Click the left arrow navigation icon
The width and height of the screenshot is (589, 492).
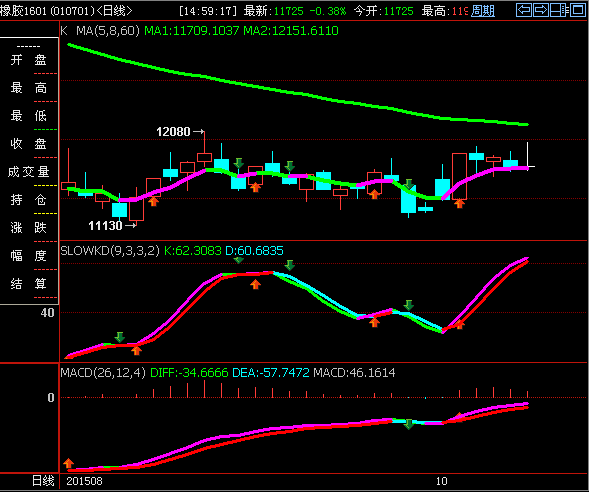524,10
